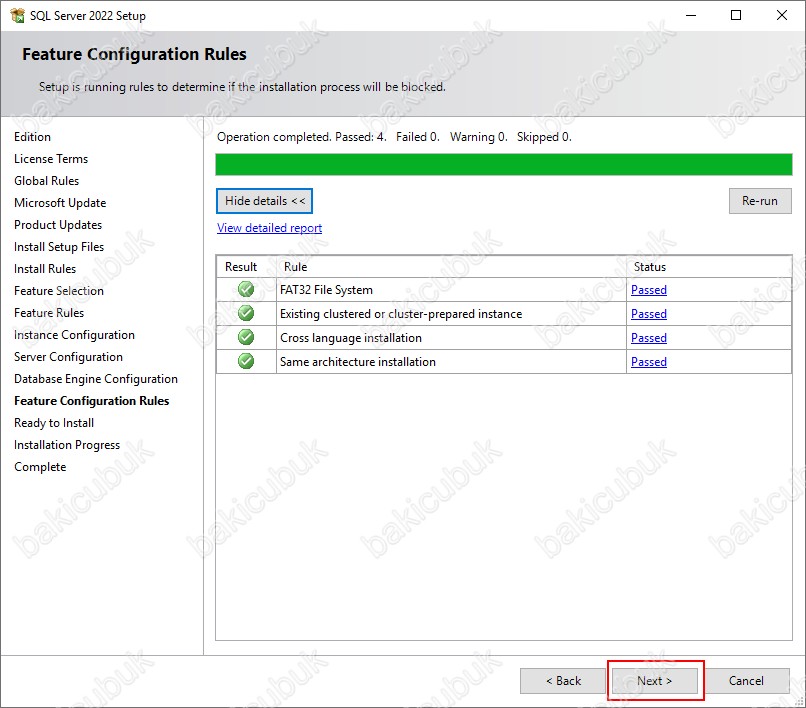This screenshot has width=806, height=708.
Task: Select the Database Engine Configuration step
Action: pyautogui.click(x=96, y=379)
